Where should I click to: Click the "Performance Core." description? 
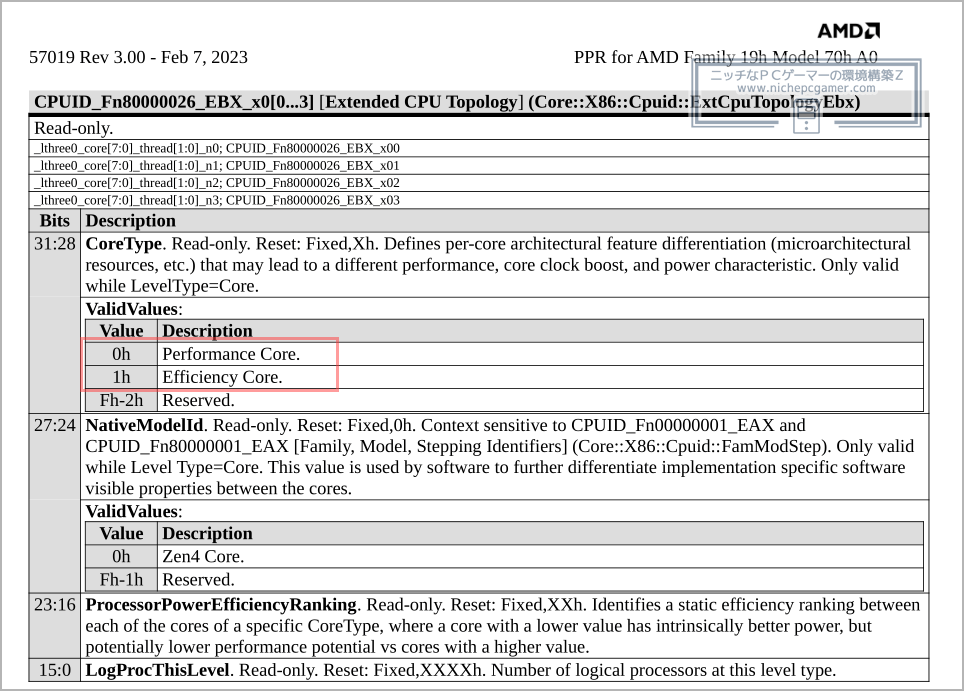tap(231, 354)
